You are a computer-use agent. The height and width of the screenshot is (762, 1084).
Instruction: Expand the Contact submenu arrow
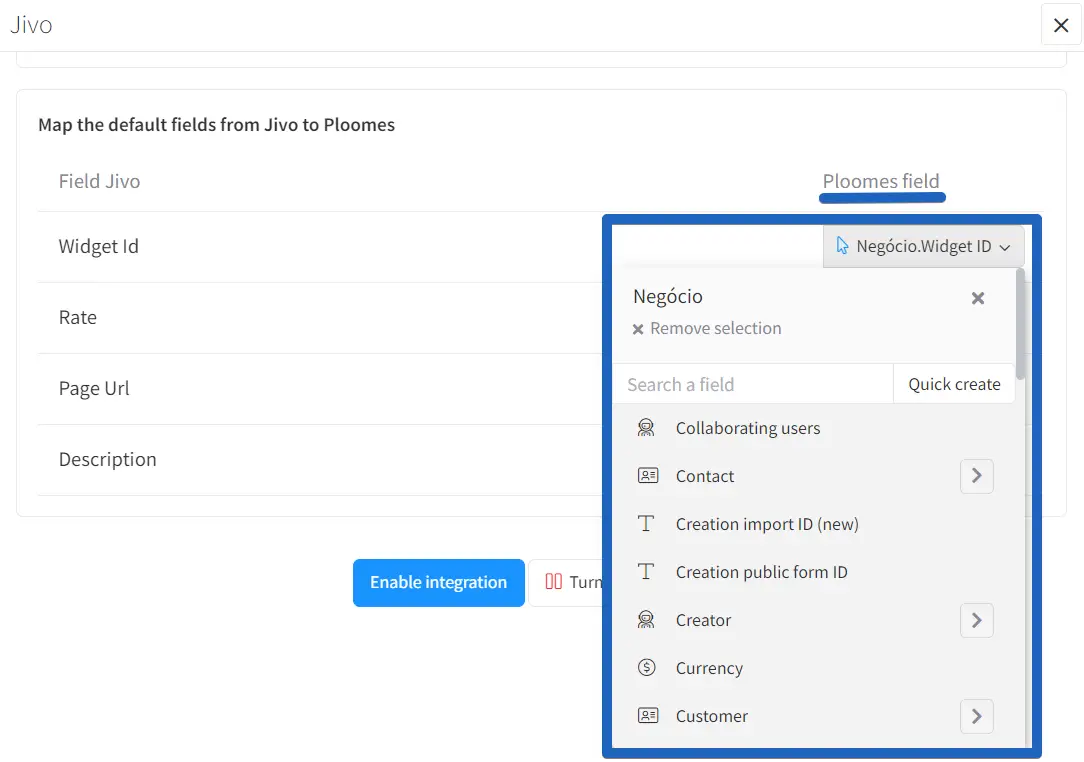[976, 476]
